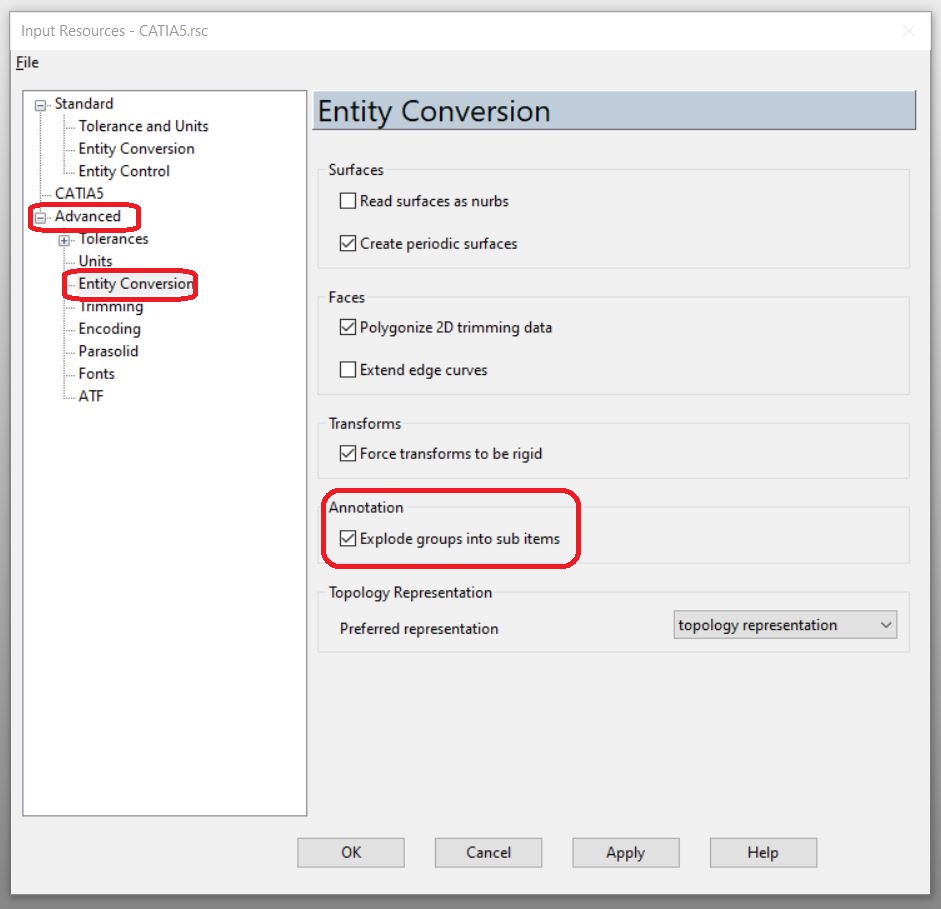Screen dimensions: 941x909
Task: Open the Preferred representation dropdown
Action: pyautogui.click(x=886, y=624)
